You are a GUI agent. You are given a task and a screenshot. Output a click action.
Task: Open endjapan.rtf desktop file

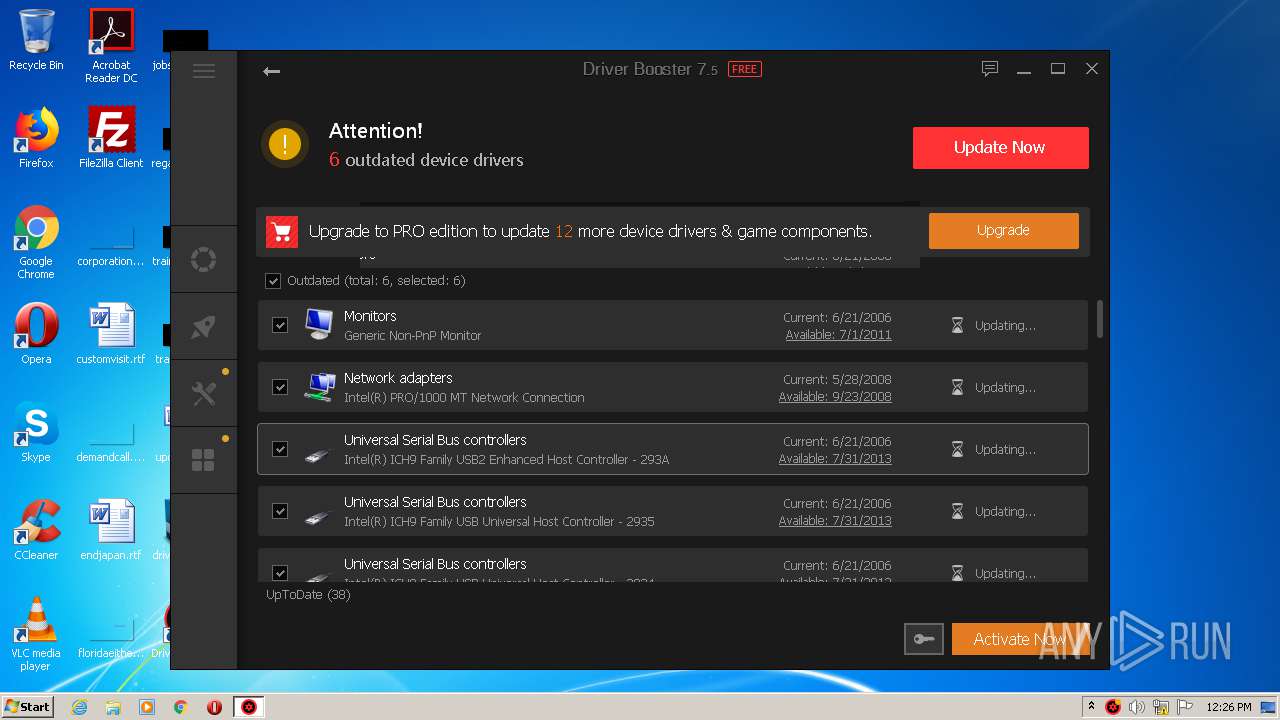[111, 530]
